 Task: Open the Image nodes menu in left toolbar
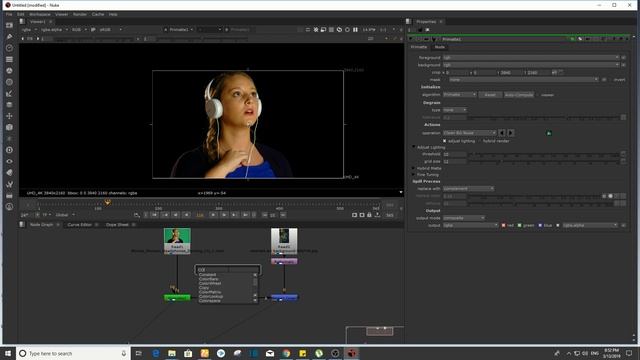(9, 25)
